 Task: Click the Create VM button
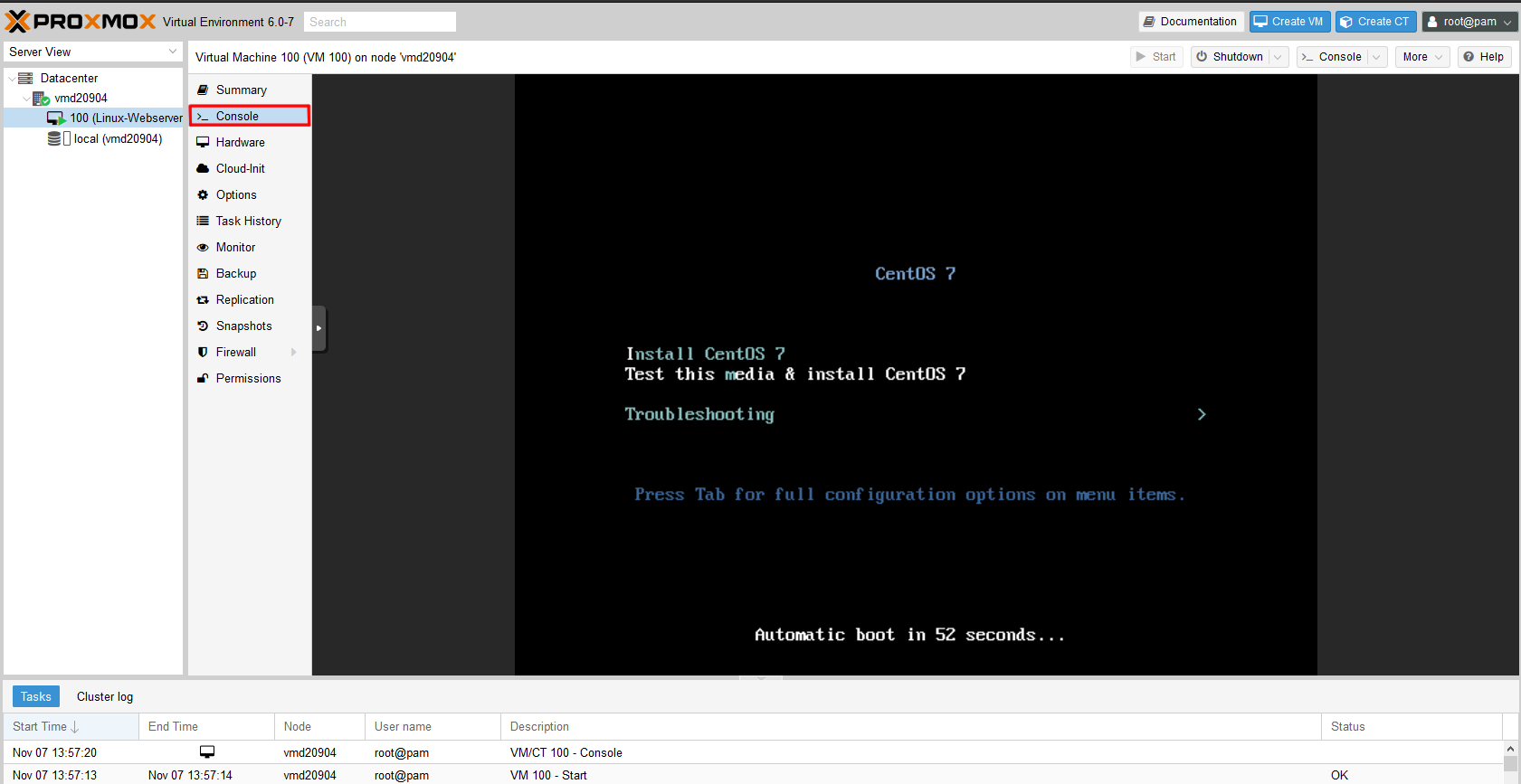[1288, 22]
